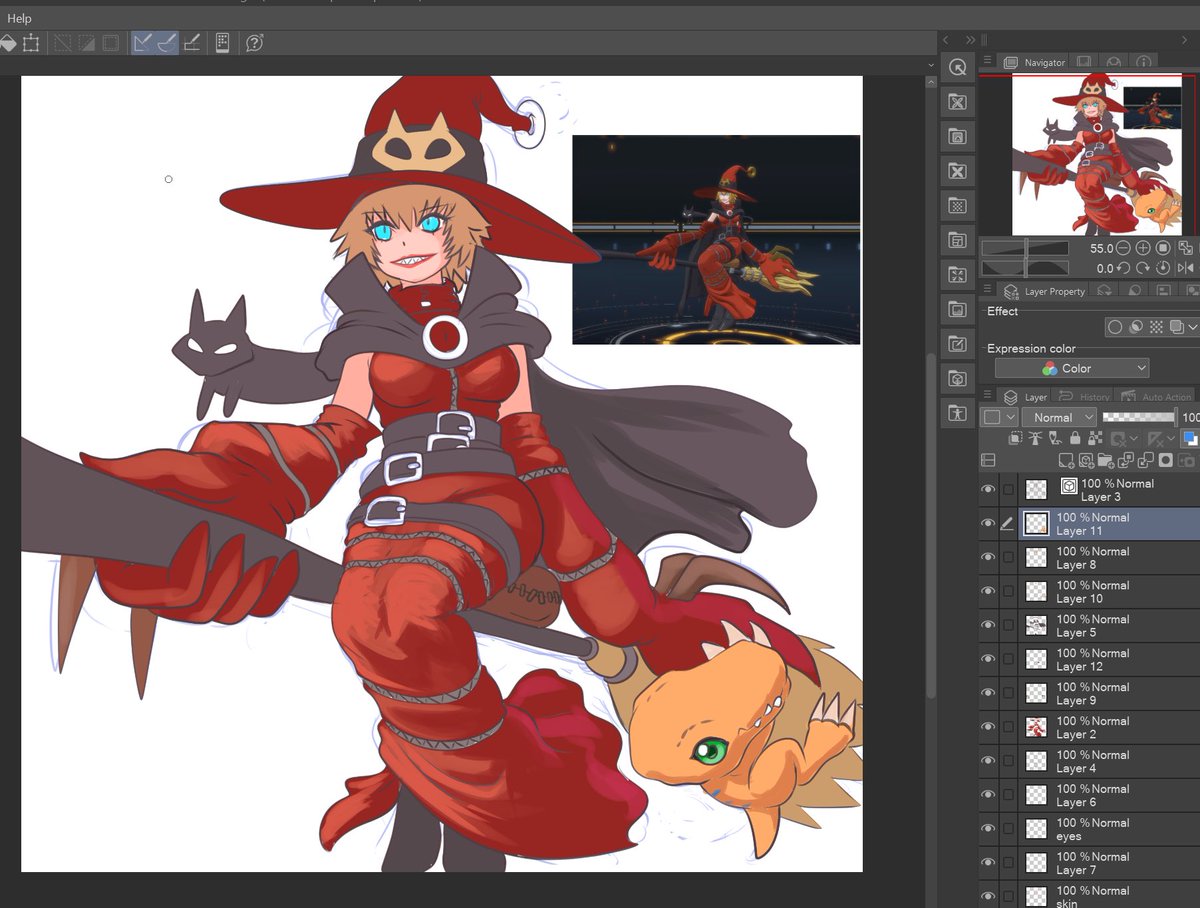Hide Layer 8 using its eye icon
Viewport: 1200px width, 908px height.
pos(988,557)
